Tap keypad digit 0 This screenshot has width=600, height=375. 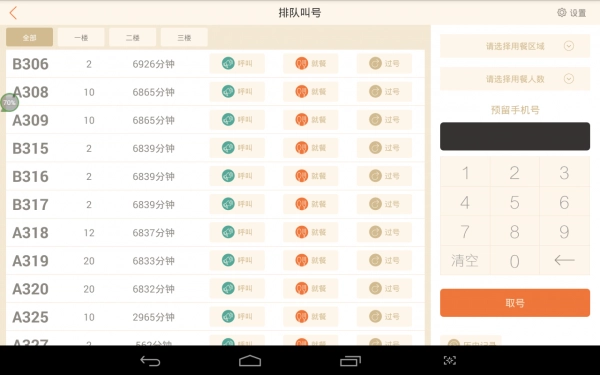515,261
